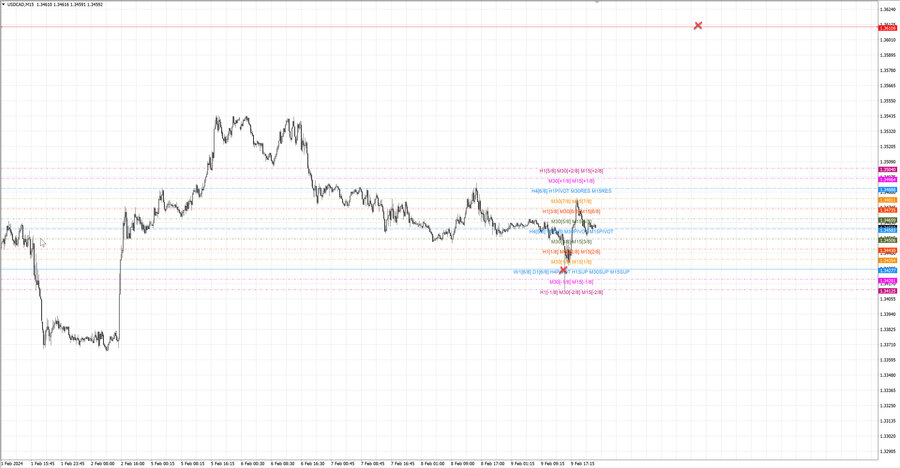Viewport: 900px width, 468px height.
Task: Click the 1.33480 price scale value
Action: point(887,375)
